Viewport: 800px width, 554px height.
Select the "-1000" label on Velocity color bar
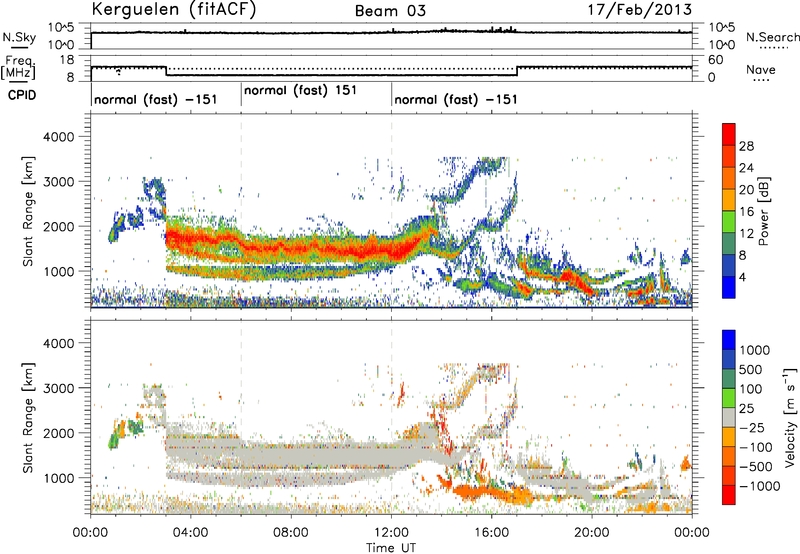coord(760,486)
